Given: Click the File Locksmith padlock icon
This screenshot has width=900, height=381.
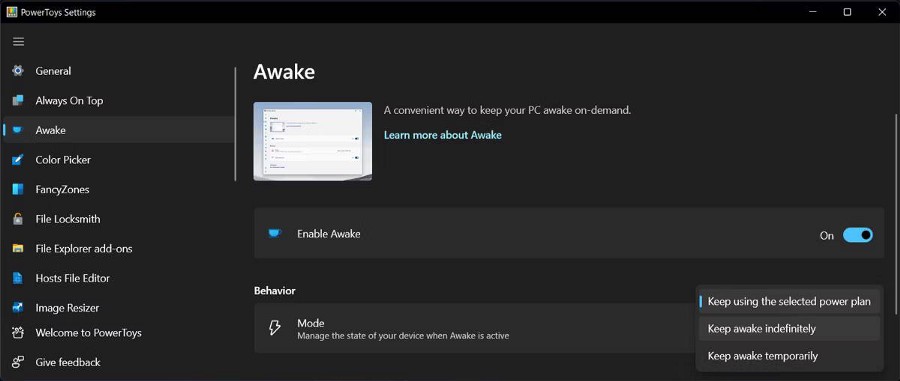Looking at the screenshot, I should click(18, 219).
